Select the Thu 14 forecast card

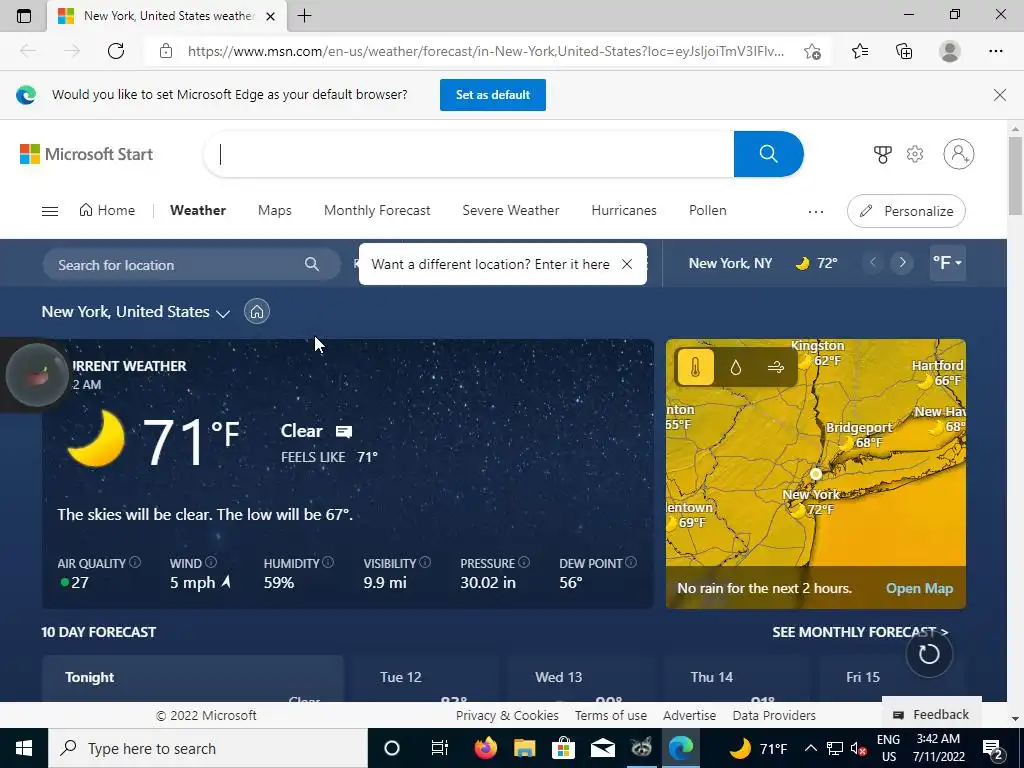point(735,679)
